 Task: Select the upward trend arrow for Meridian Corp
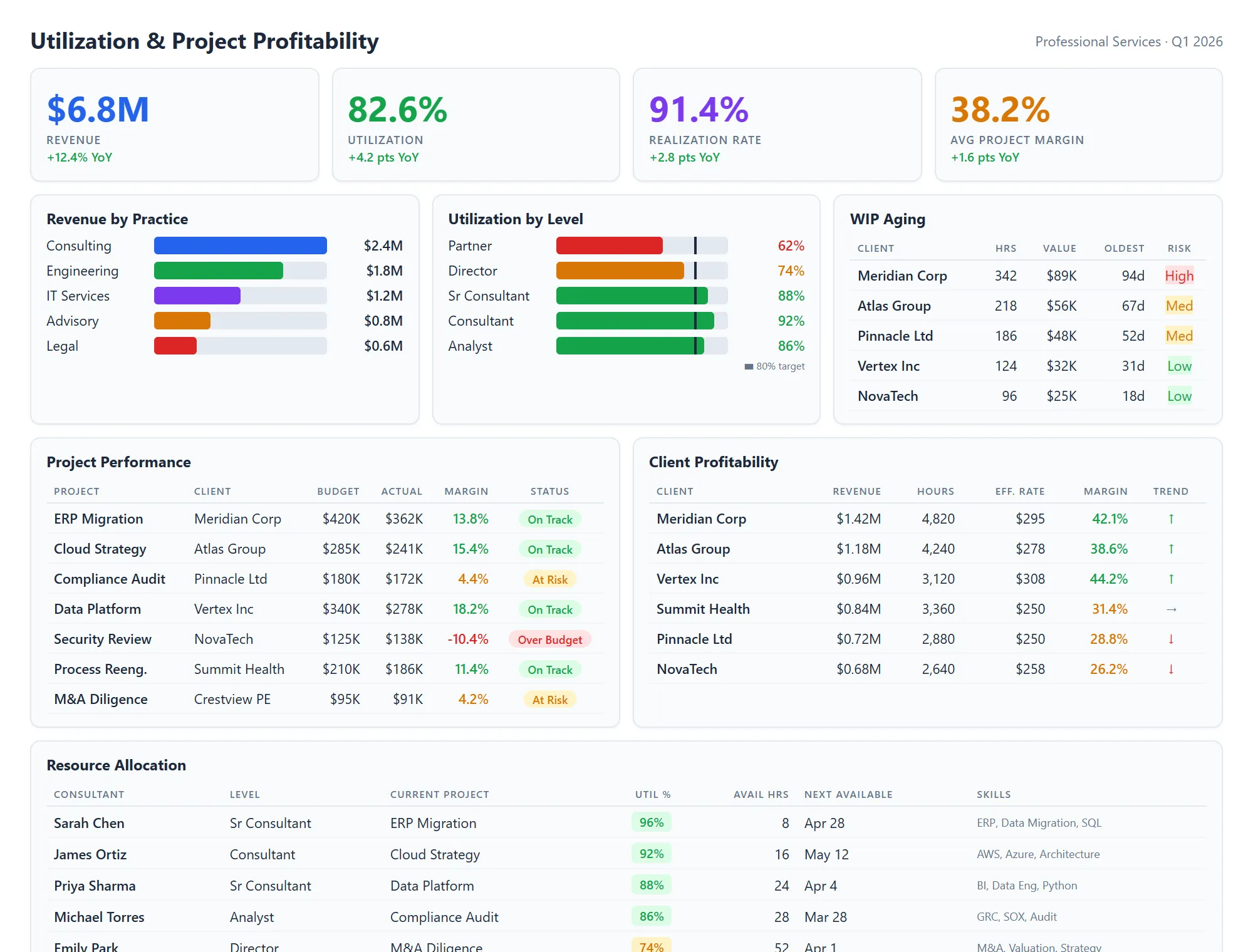[1170, 519]
